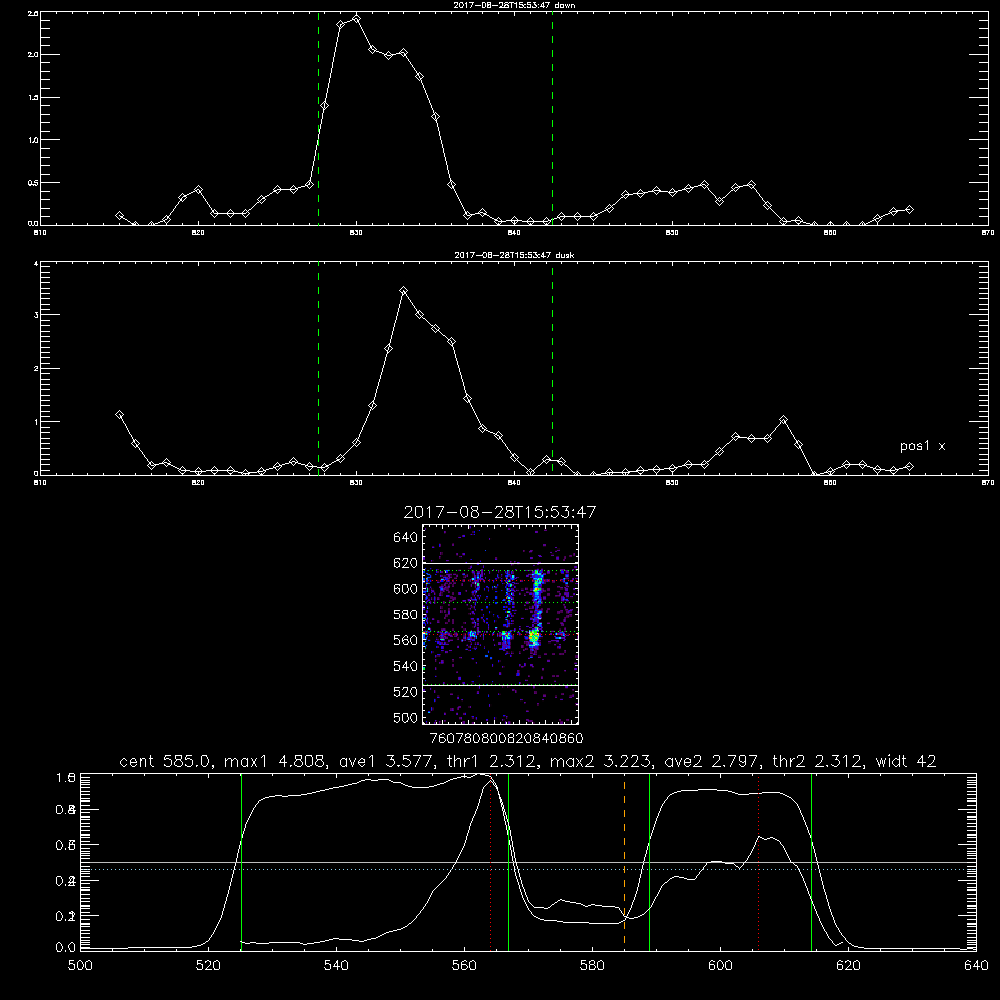Screen dimensions: 1000x1000
Task: Click the bright vertical streak near 840 in the spectrogram
Action: (x=536, y=609)
